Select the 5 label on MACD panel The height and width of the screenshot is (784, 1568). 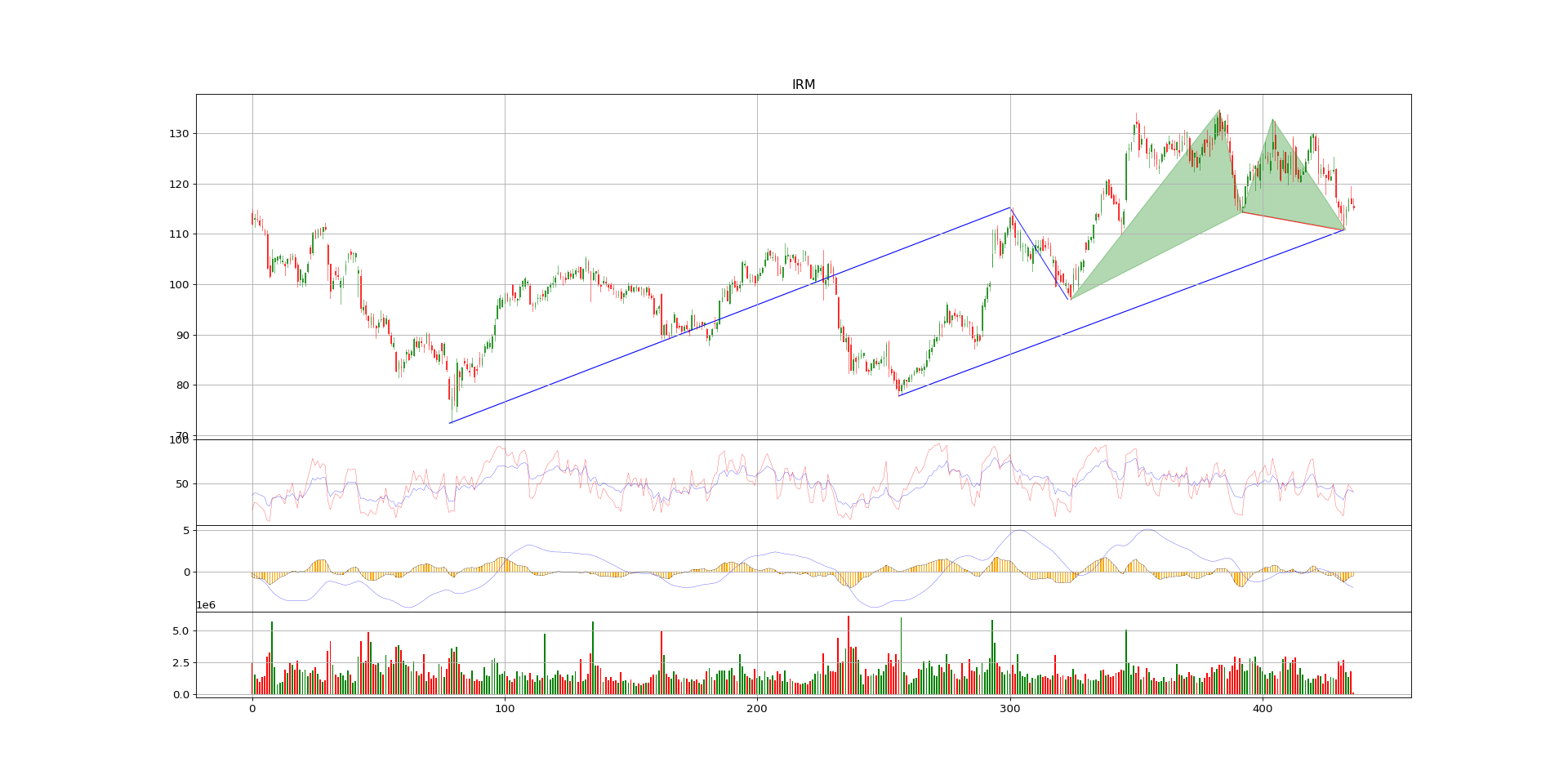[x=186, y=531]
